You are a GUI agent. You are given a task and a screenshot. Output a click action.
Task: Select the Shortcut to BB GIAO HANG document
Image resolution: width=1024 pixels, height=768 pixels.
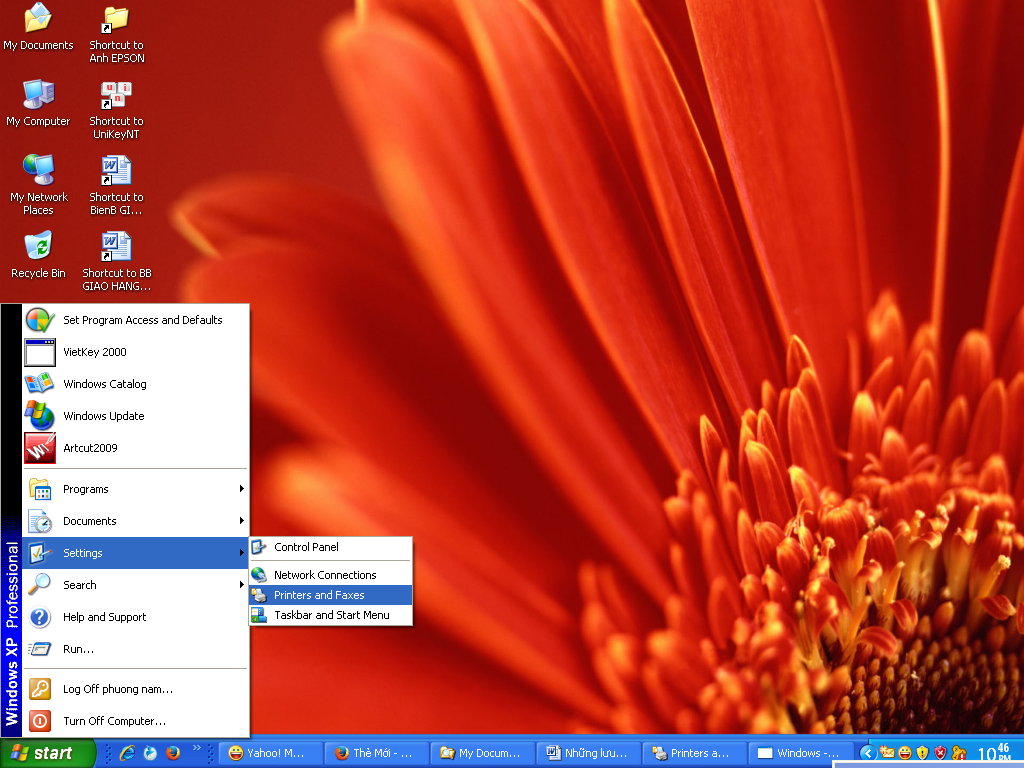point(116,261)
